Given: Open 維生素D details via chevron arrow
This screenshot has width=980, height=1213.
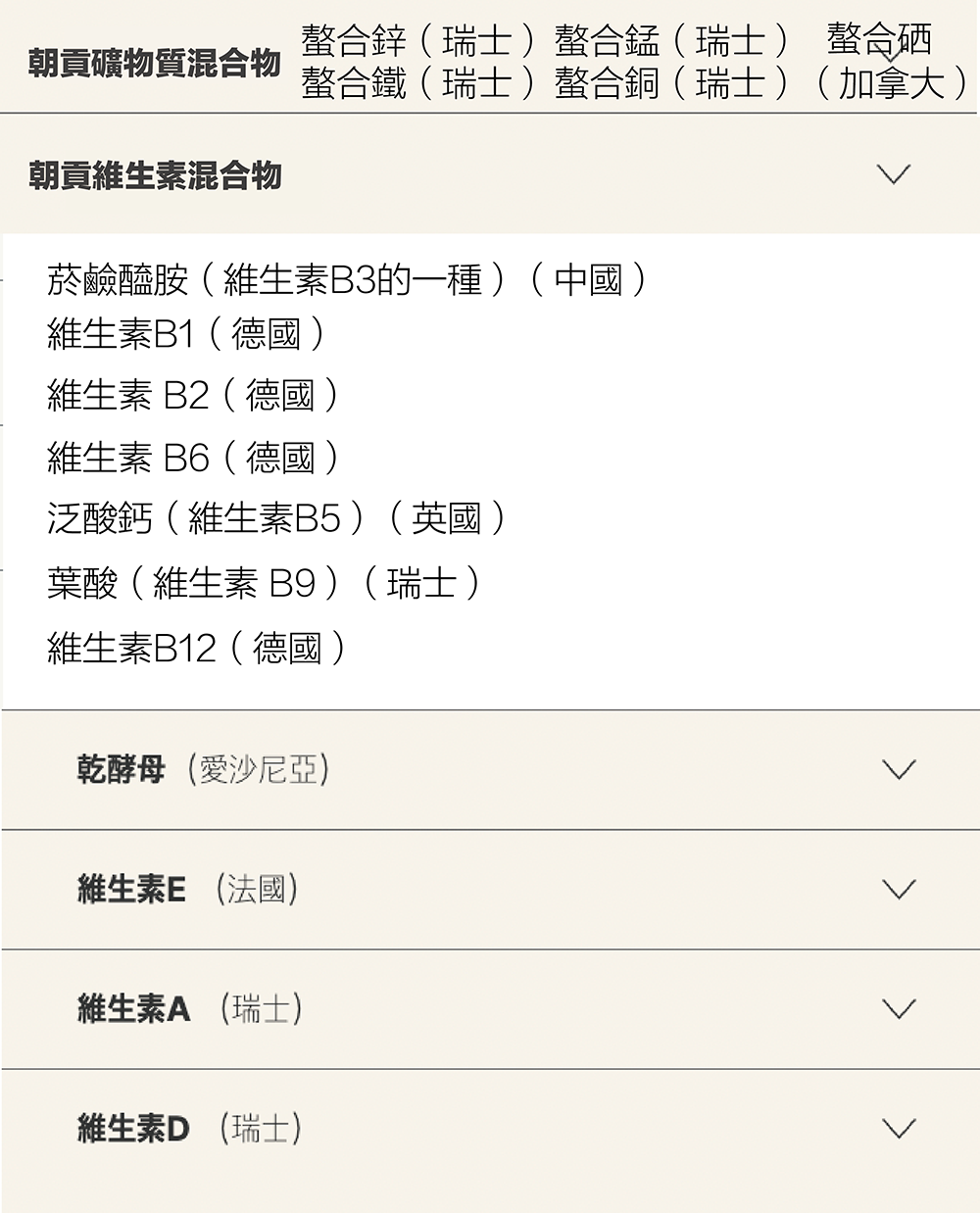Looking at the screenshot, I should [898, 1129].
